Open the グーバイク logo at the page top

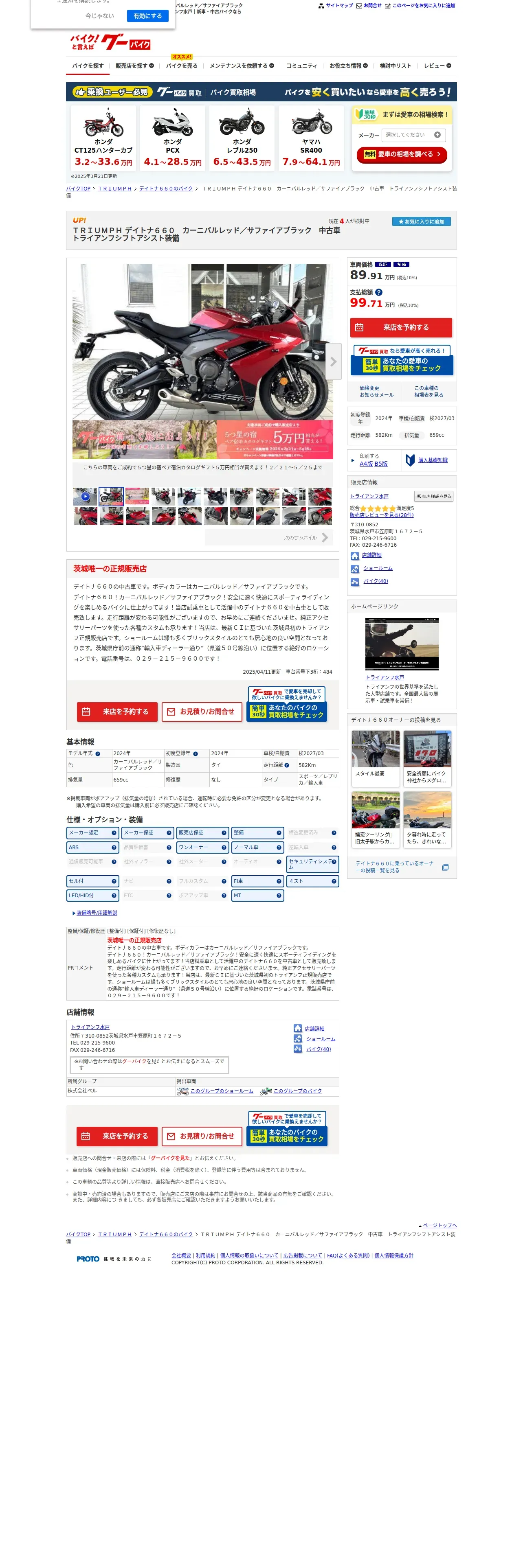(x=110, y=42)
